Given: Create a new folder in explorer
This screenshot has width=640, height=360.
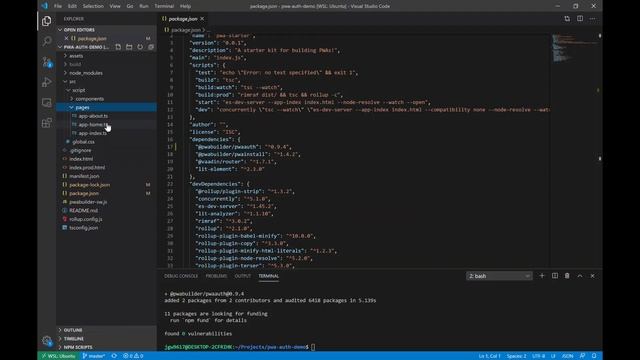Looking at the screenshot, I should [129, 47].
